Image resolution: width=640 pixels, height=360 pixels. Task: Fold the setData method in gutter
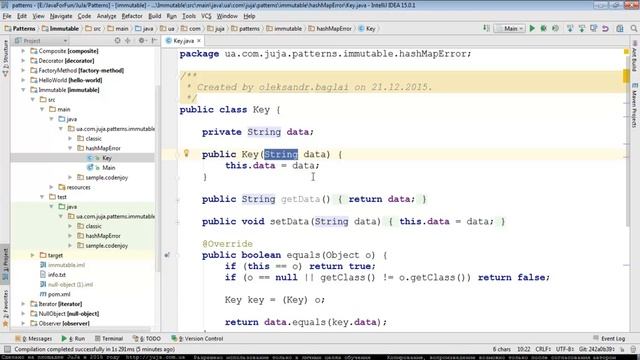[178, 222]
